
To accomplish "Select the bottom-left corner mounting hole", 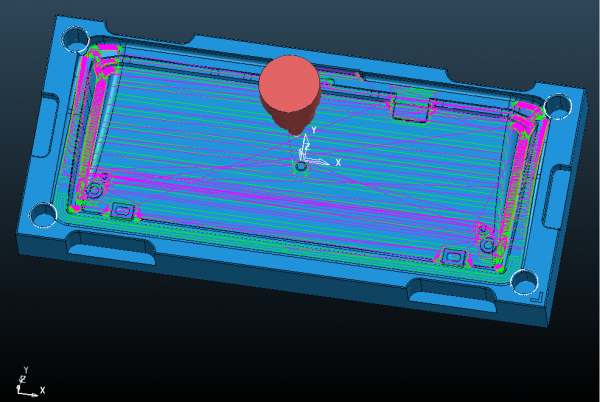I will tap(43, 215).
